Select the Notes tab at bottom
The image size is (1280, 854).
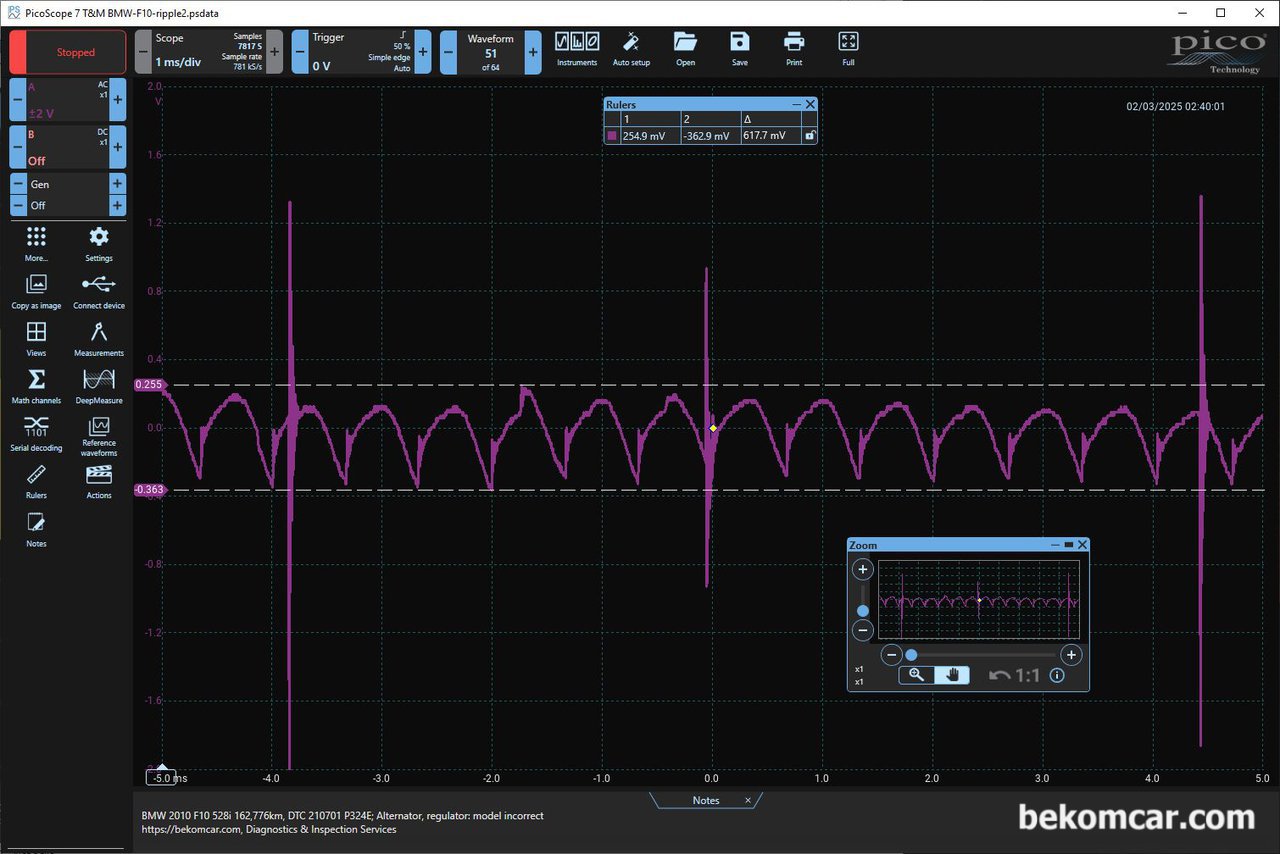pos(706,800)
